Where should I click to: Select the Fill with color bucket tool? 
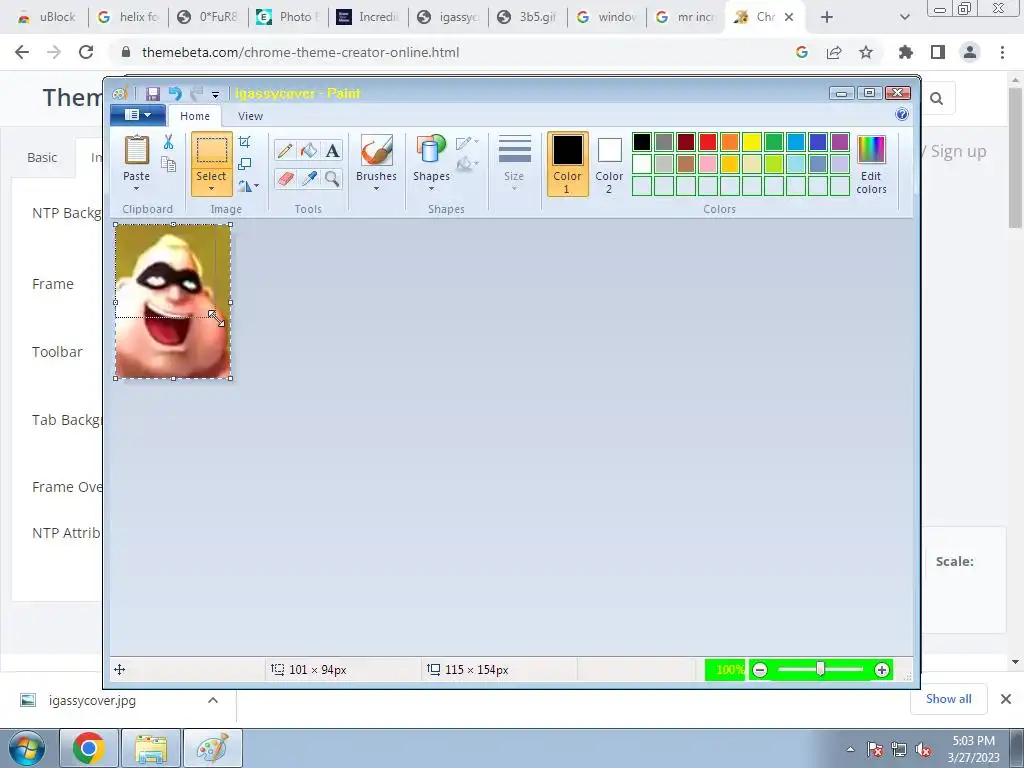click(x=308, y=151)
